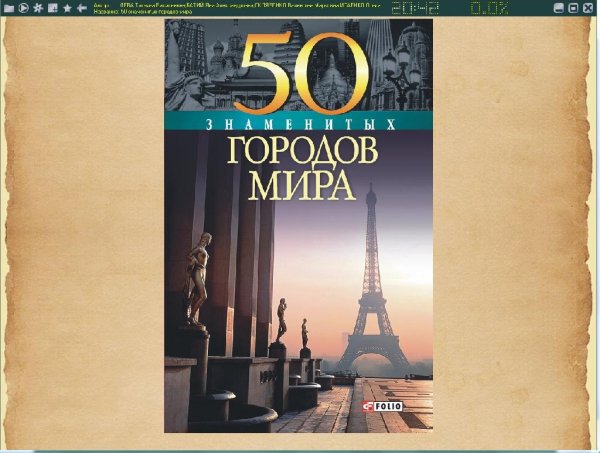Click the fourth toolbar icon before the star
Viewport: 600px width, 453px height.
[53, 8]
